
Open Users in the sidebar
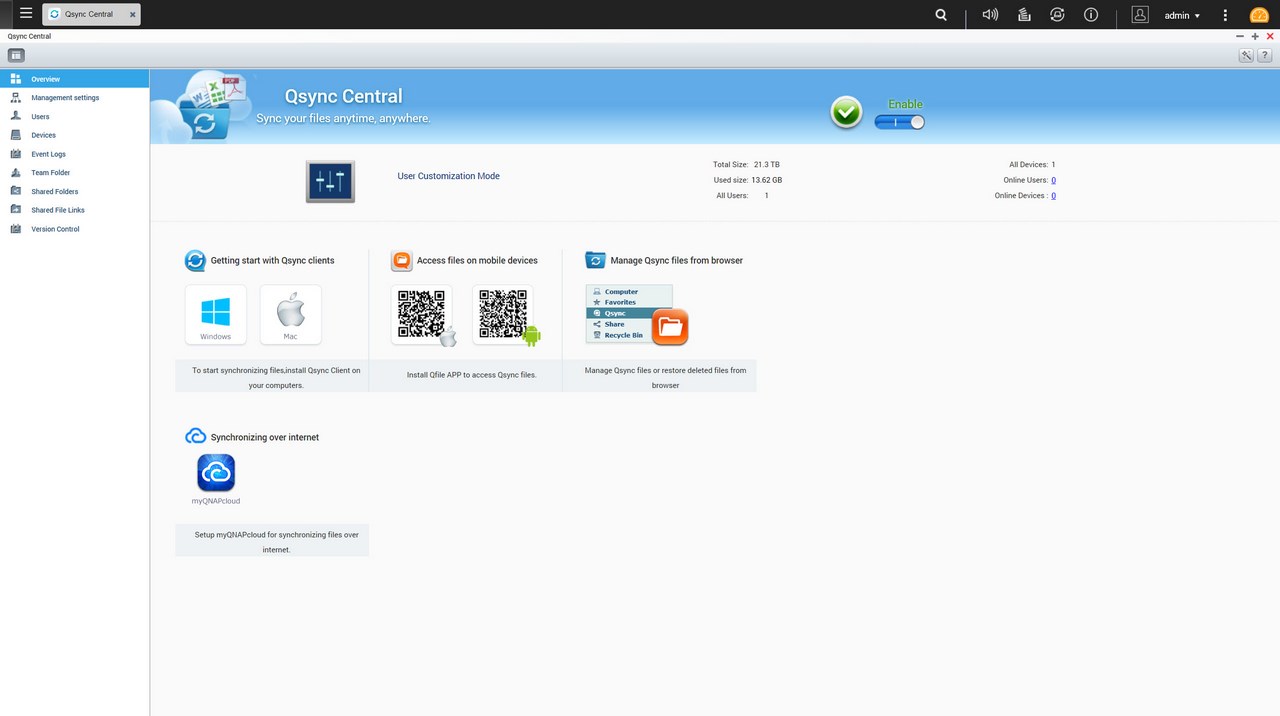75,117
